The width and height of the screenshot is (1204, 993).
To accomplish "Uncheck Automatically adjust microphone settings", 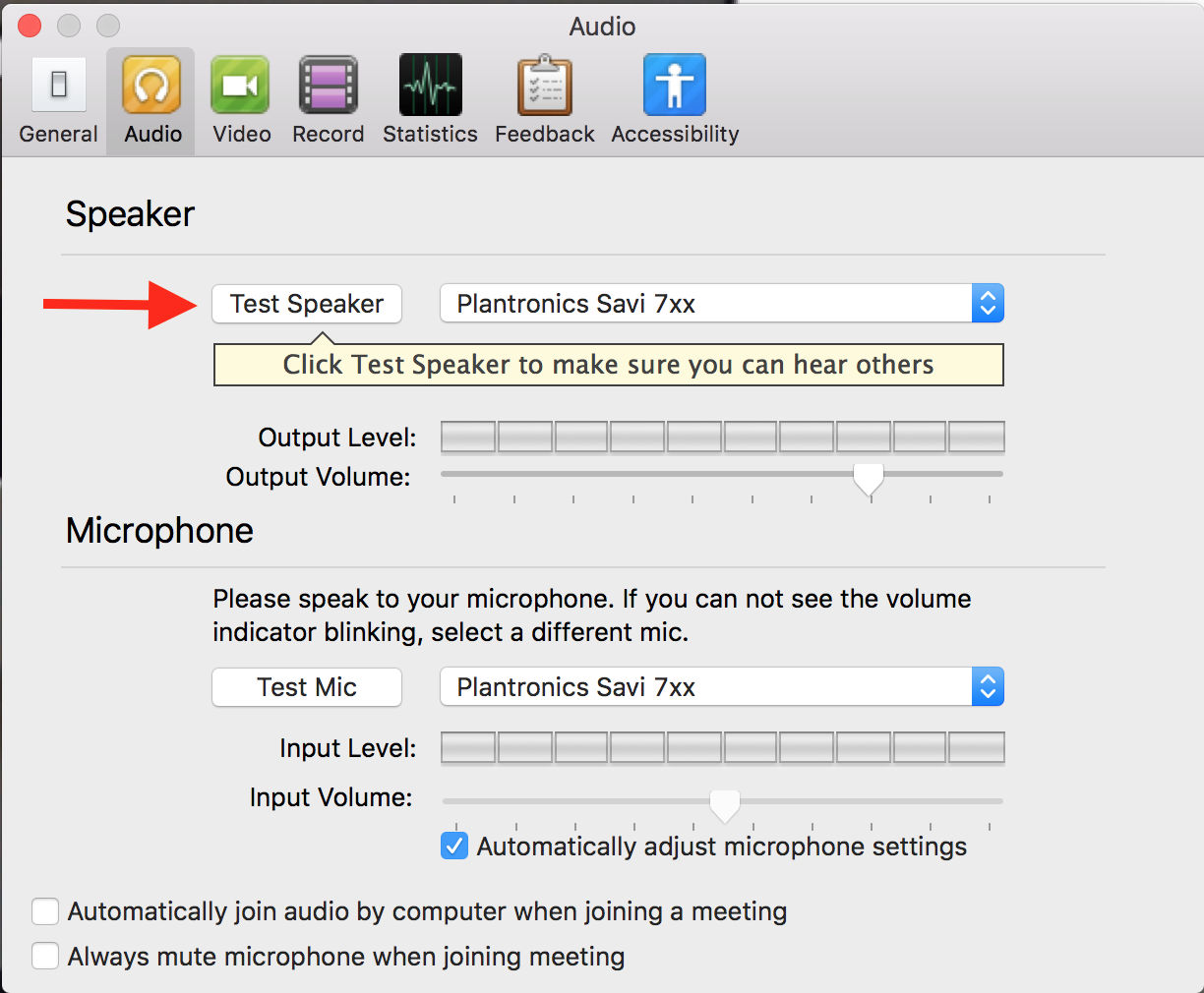I will (454, 846).
